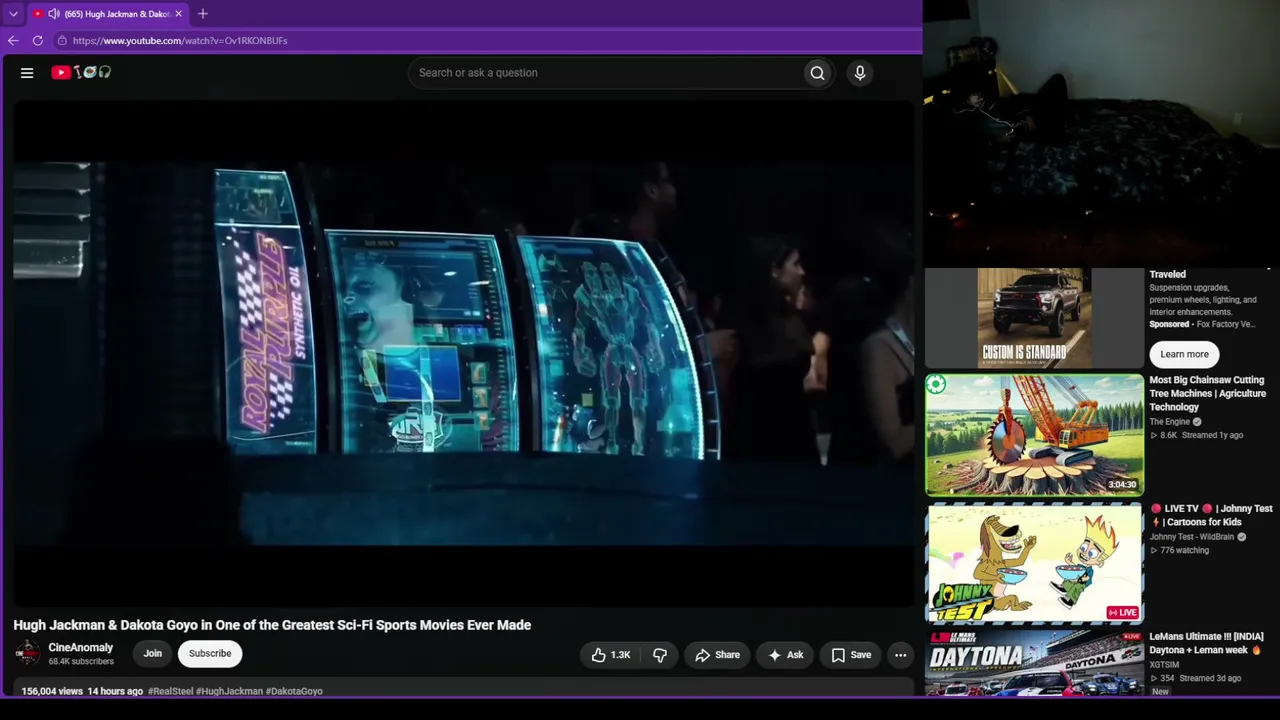Image resolution: width=1280 pixels, height=720 pixels.
Task: Dislike this video
Action: (x=660, y=655)
